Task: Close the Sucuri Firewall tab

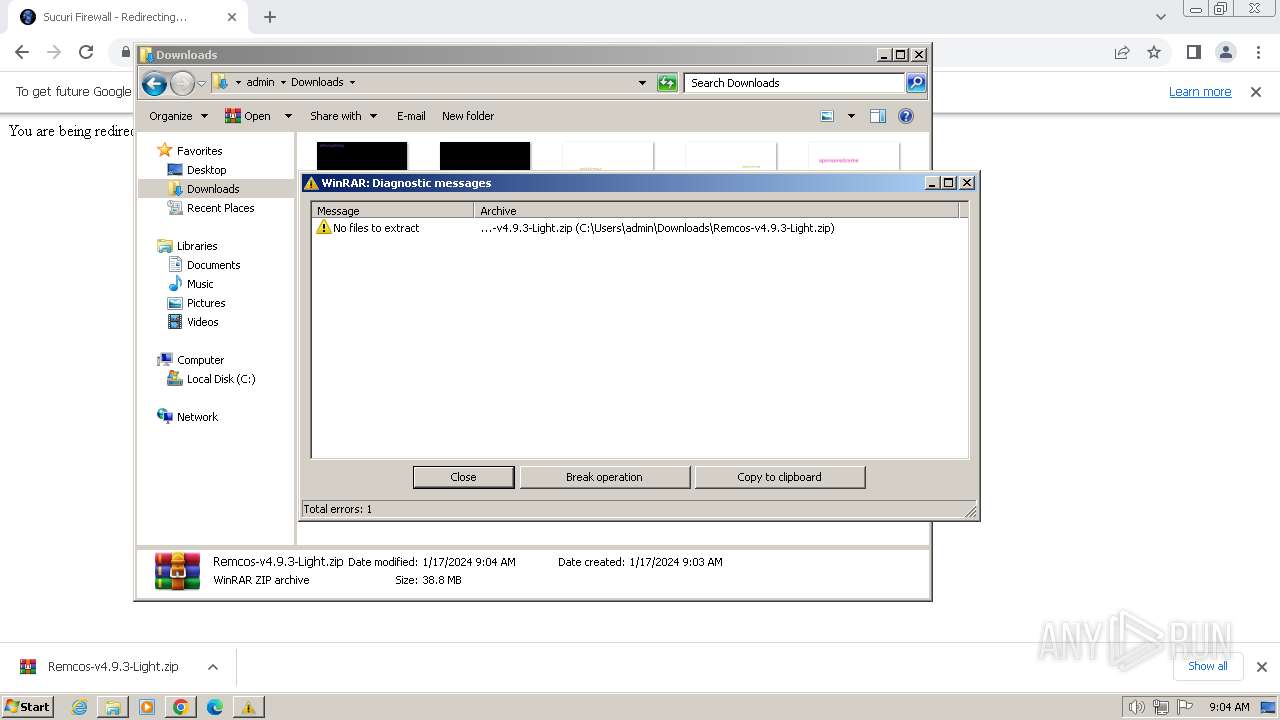Action: click(232, 17)
